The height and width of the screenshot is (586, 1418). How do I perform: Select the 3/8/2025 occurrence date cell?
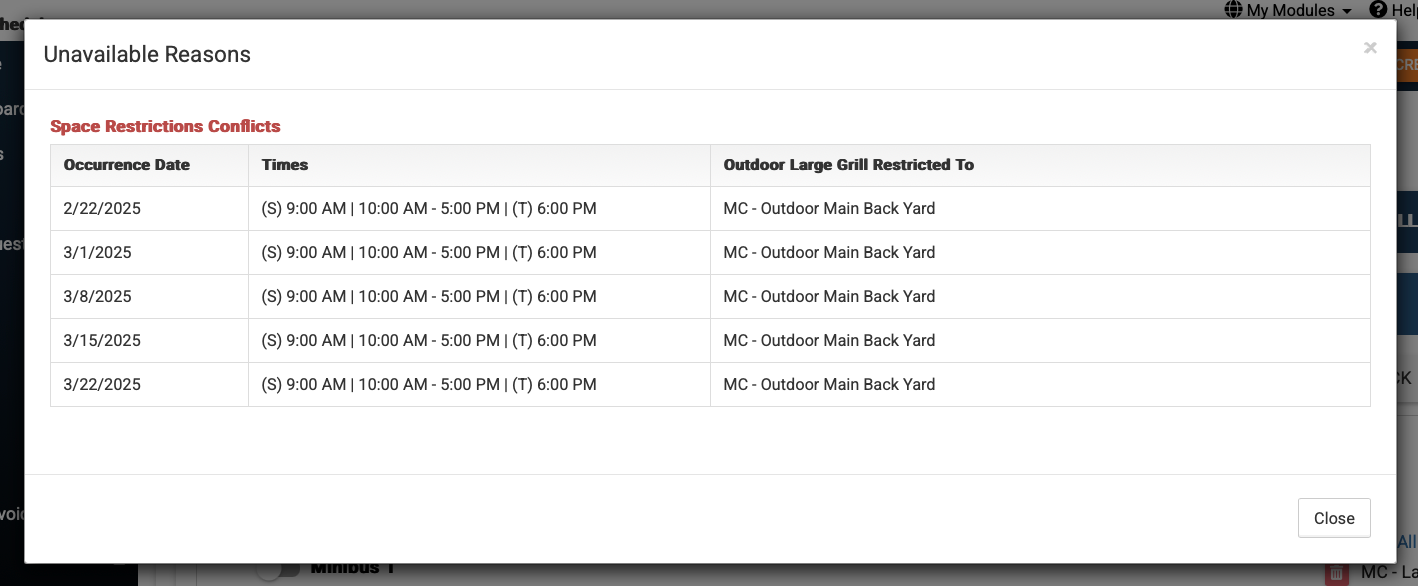pyautogui.click(x=98, y=297)
